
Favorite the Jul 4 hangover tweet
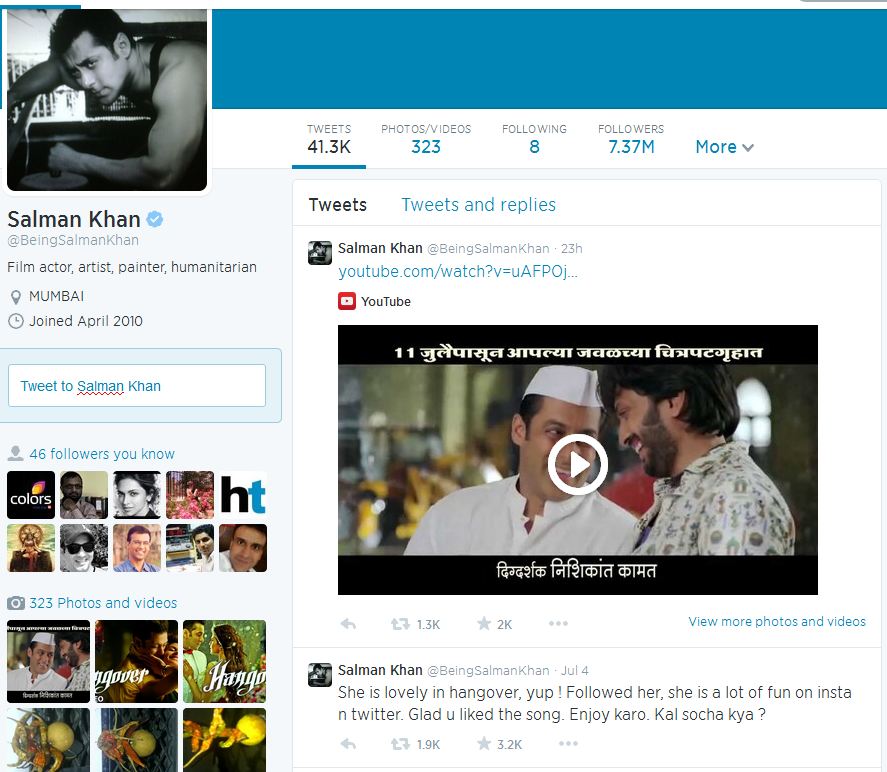[484, 744]
